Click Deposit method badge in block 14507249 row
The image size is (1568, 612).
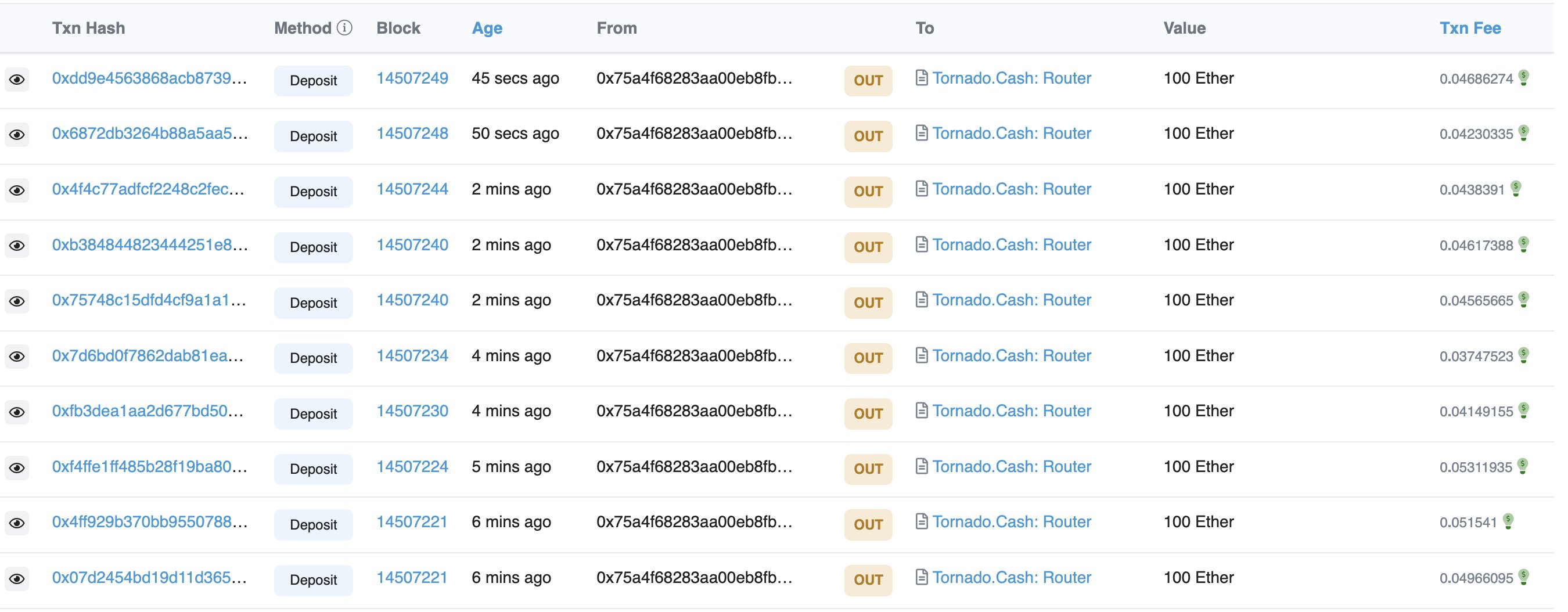314,81
